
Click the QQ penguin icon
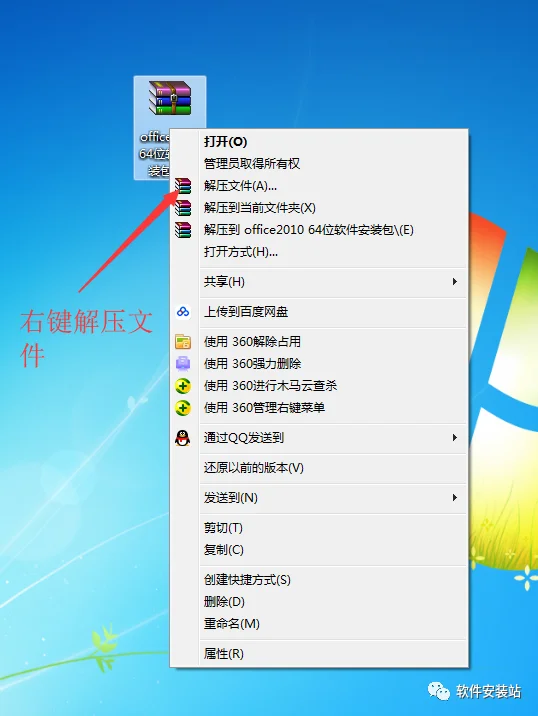[183, 438]
